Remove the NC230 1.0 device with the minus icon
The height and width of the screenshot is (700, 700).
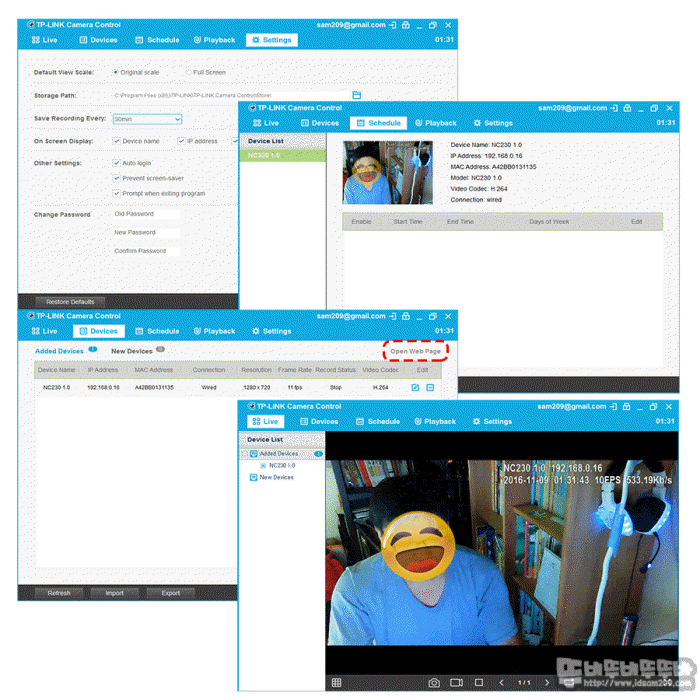pyautogui.click(x=430, y=388)
